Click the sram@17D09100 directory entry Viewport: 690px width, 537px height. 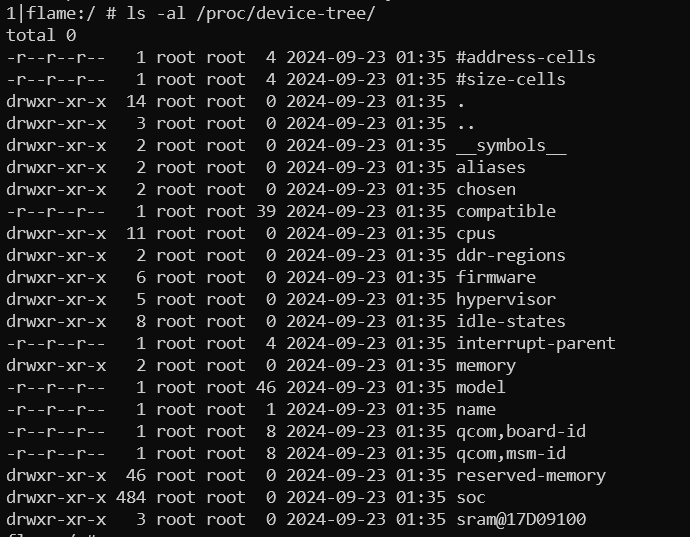click(x=520, y=519)
